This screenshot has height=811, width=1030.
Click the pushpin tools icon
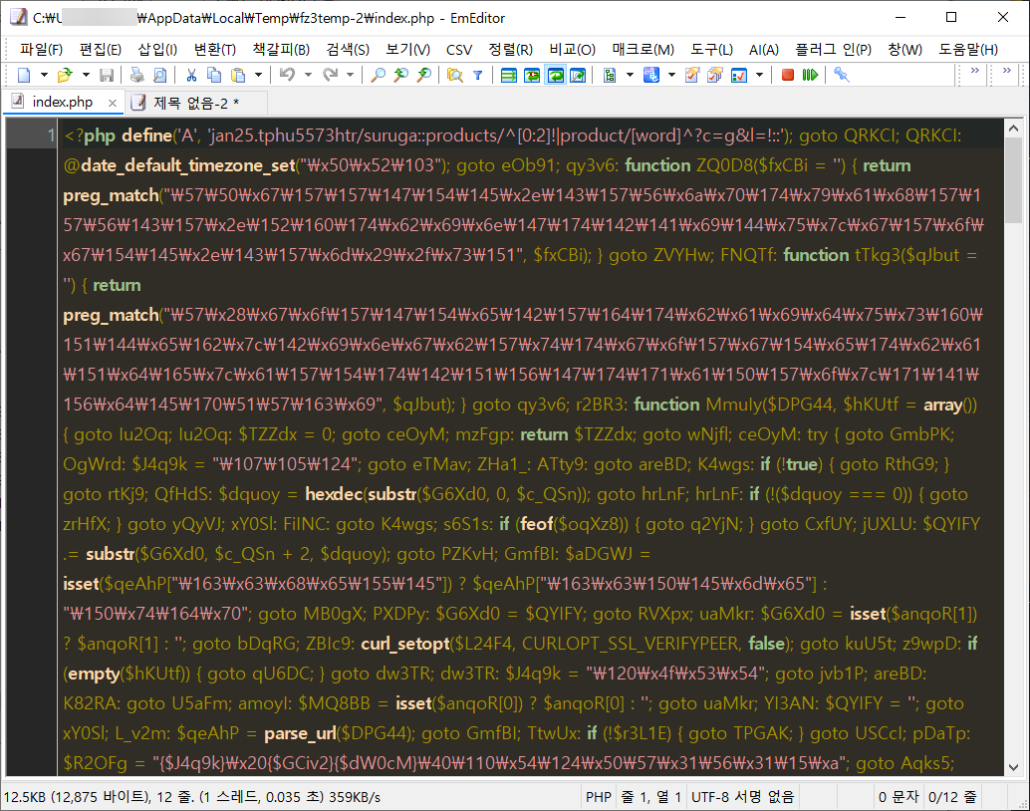[841, 75]
